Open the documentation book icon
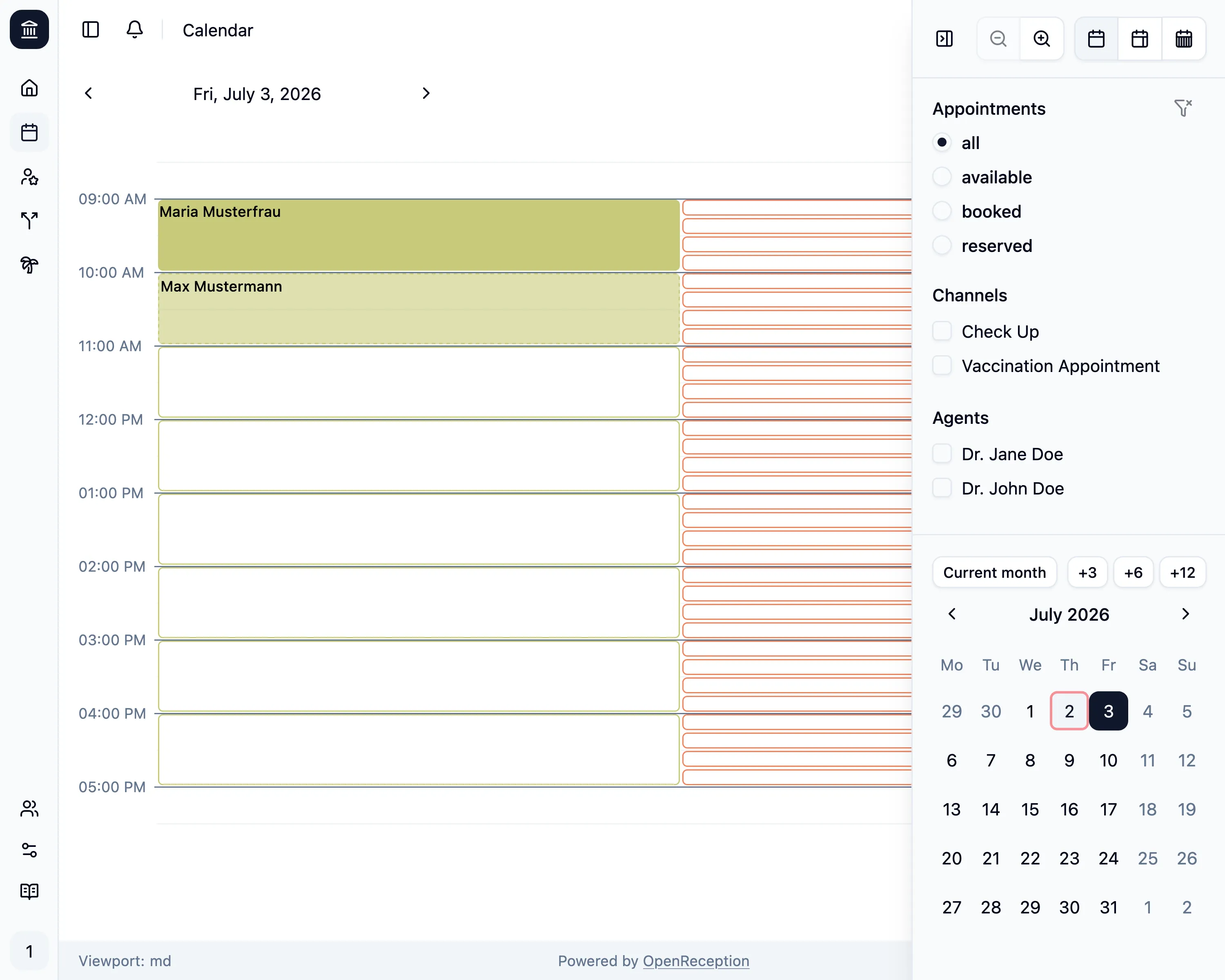Viewport: 1225px width, 980px height. tap(29, 891)
